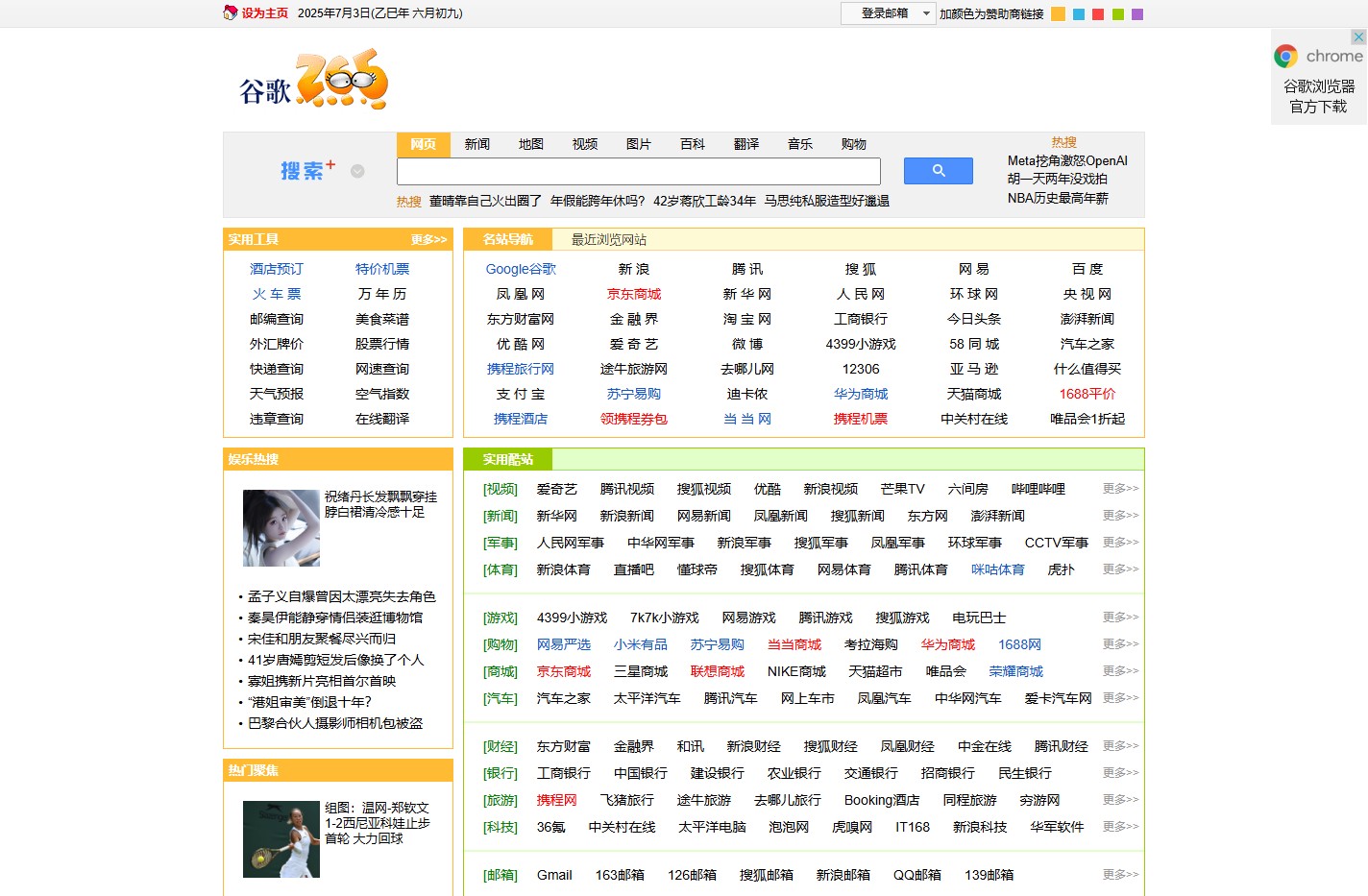Open the 酒店预订 tool link
This screenshot has width=1368, height=896.
[277, 269]
